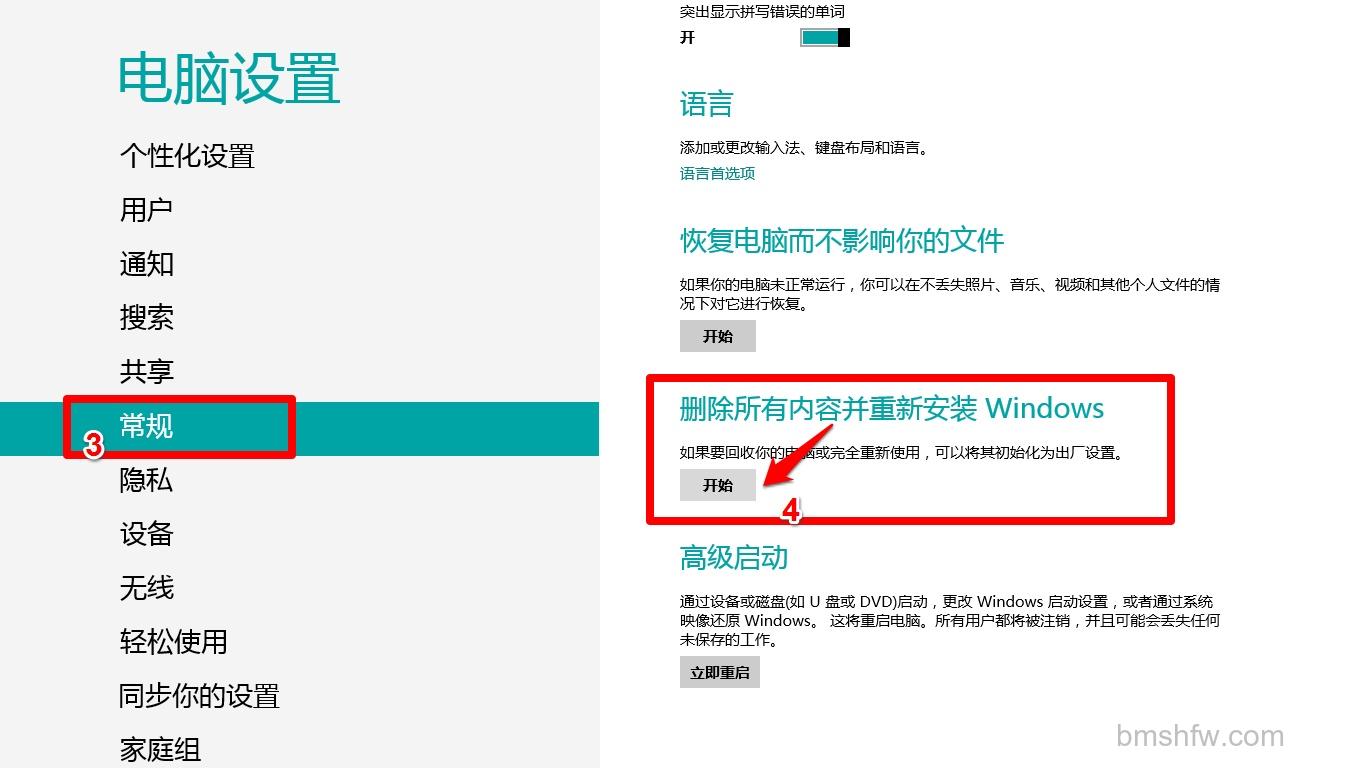Open 同步你的设置 category
The width and height of the screenshot is (1366, 768).
199,696
